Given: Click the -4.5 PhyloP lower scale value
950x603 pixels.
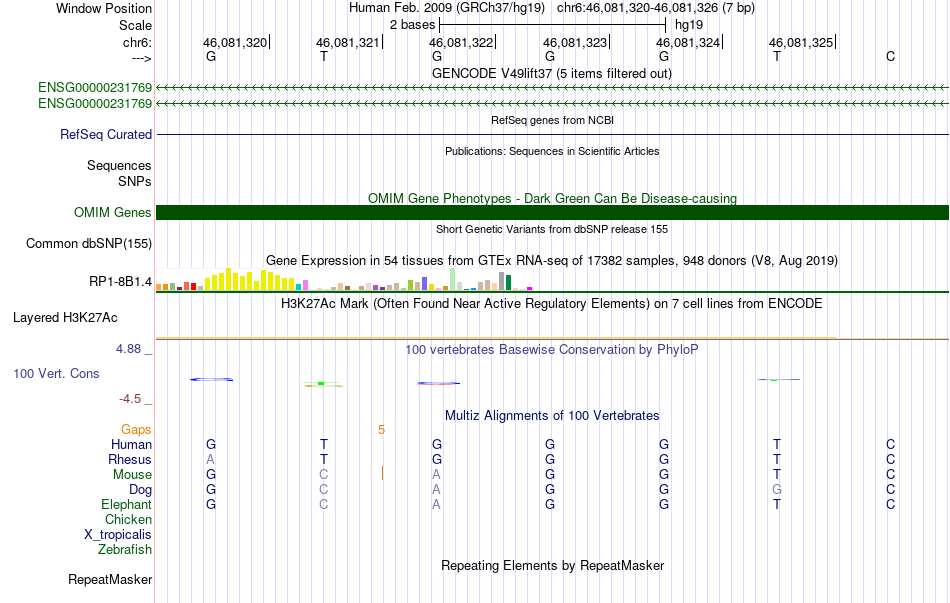Looking at the screenshot, I should 130,399.
